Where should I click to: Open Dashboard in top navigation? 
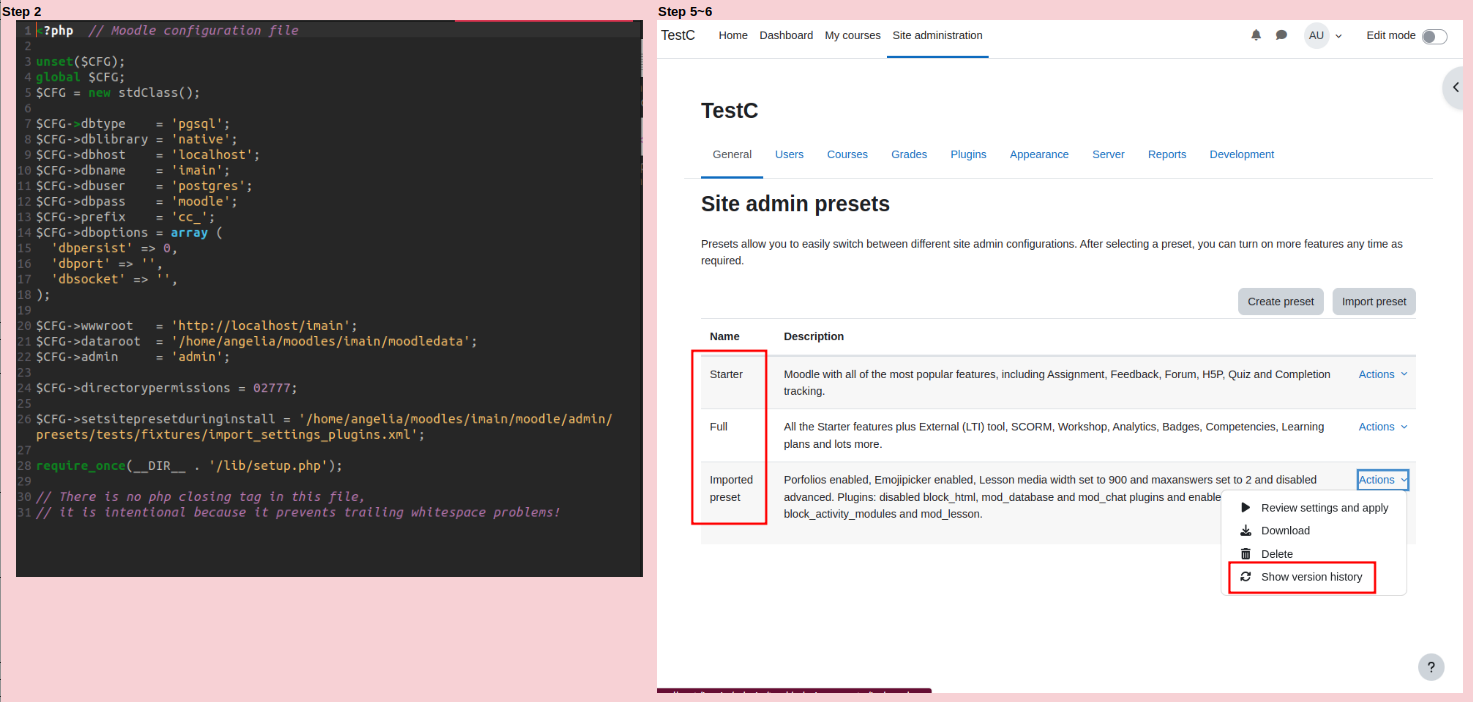click(x=786, y=35)
